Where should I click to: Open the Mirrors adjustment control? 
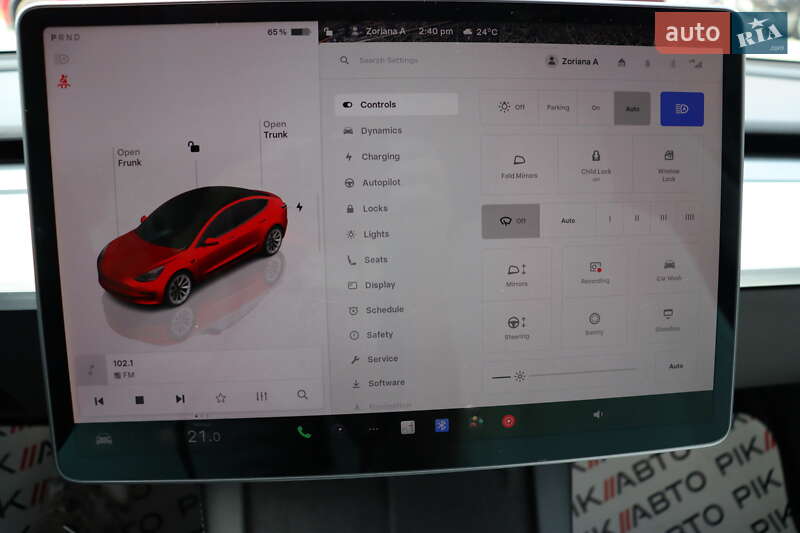pos(516,274)
